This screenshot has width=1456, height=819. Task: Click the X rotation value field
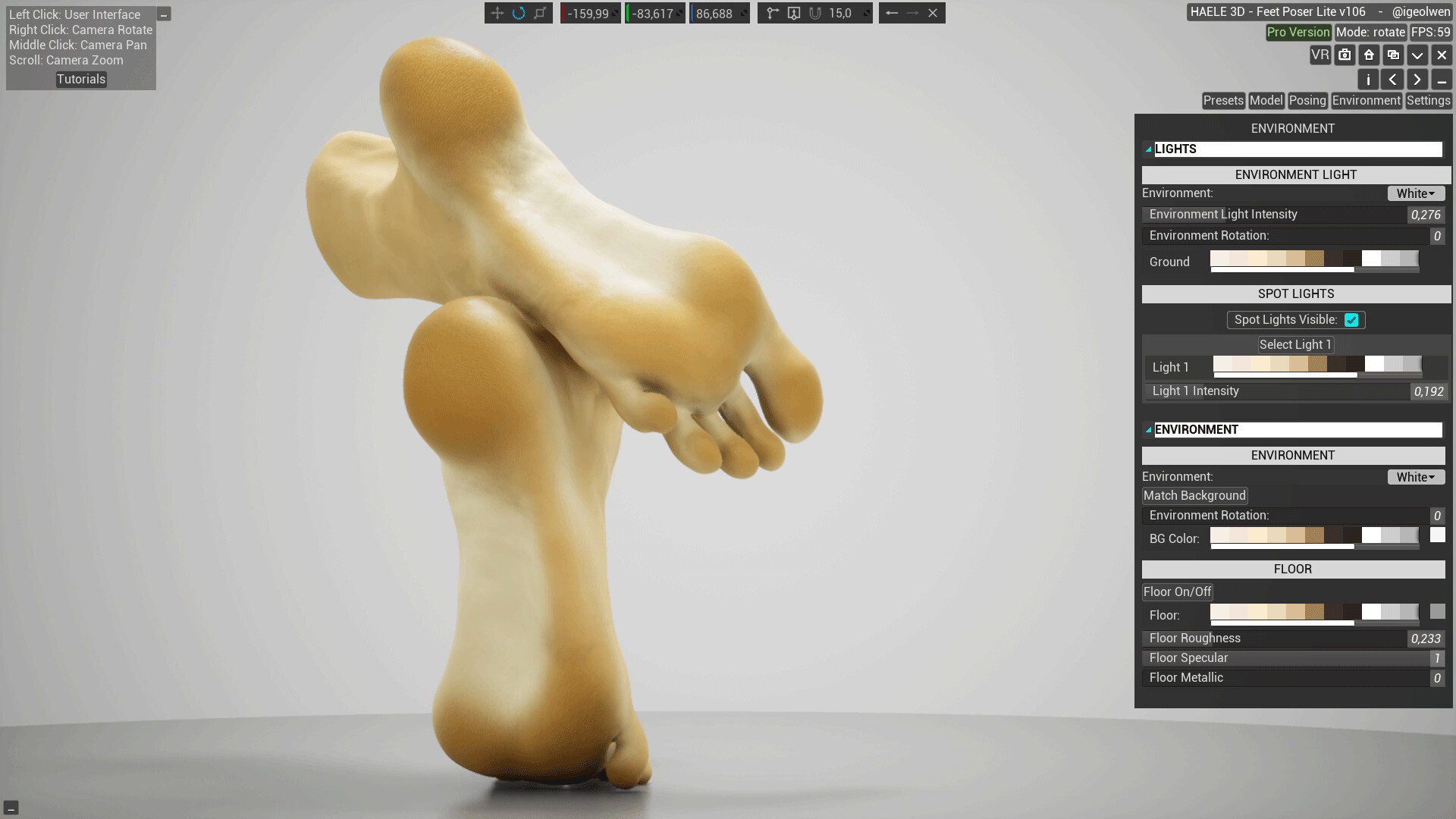coord(588,14)
